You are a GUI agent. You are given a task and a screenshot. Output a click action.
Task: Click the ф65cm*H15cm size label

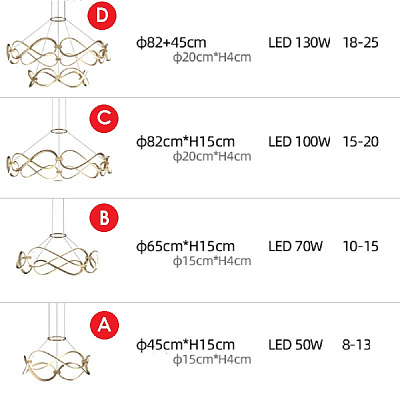(185, 246)
